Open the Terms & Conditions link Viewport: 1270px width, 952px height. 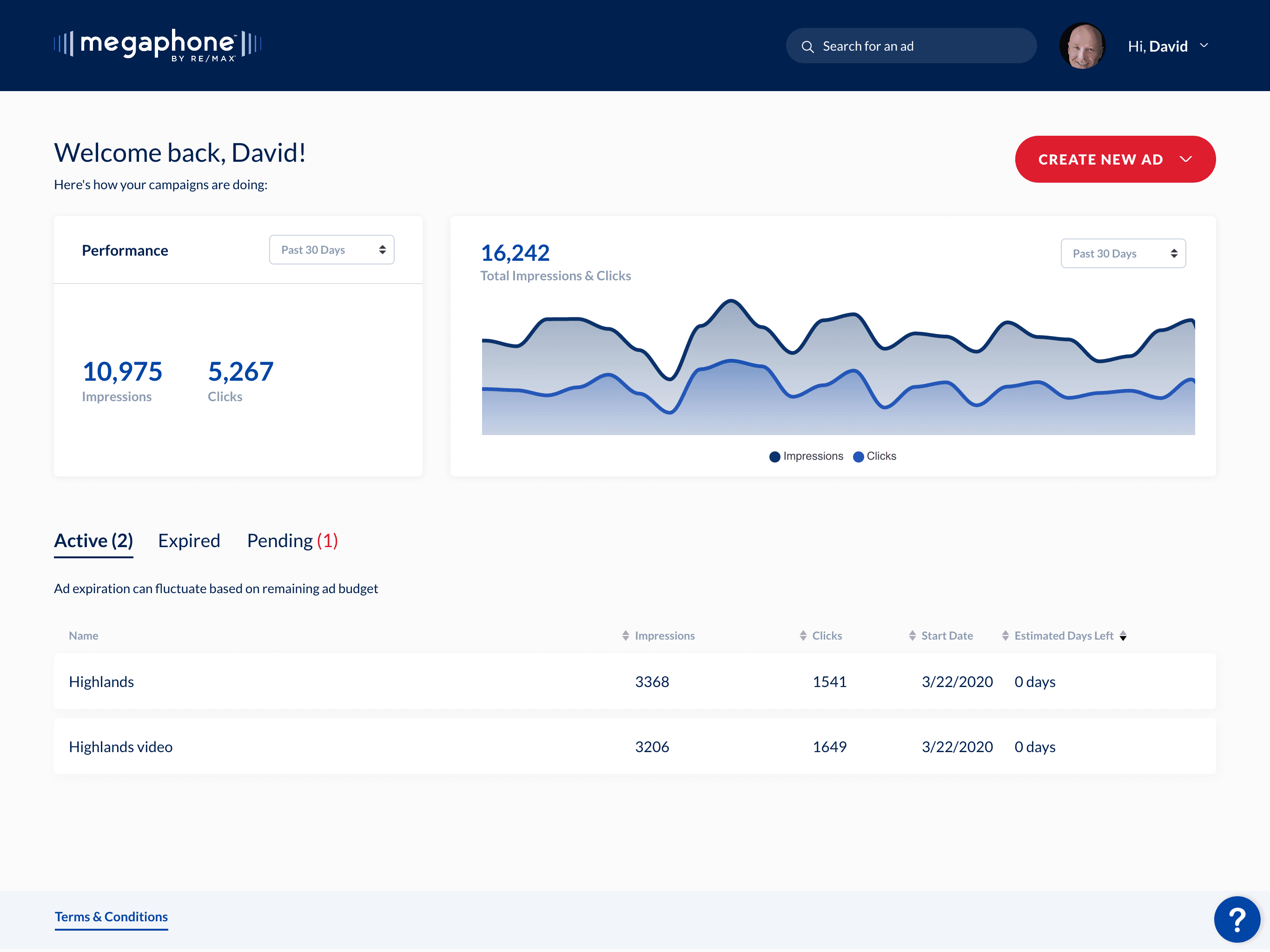[x=112, y=917]
